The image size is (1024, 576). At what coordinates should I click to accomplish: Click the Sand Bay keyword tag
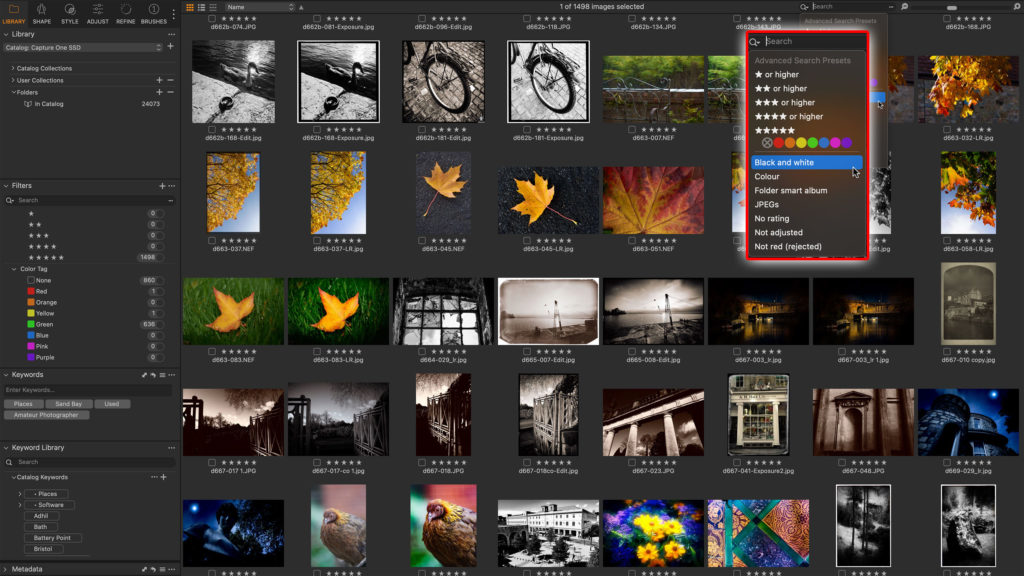(69, 404)
